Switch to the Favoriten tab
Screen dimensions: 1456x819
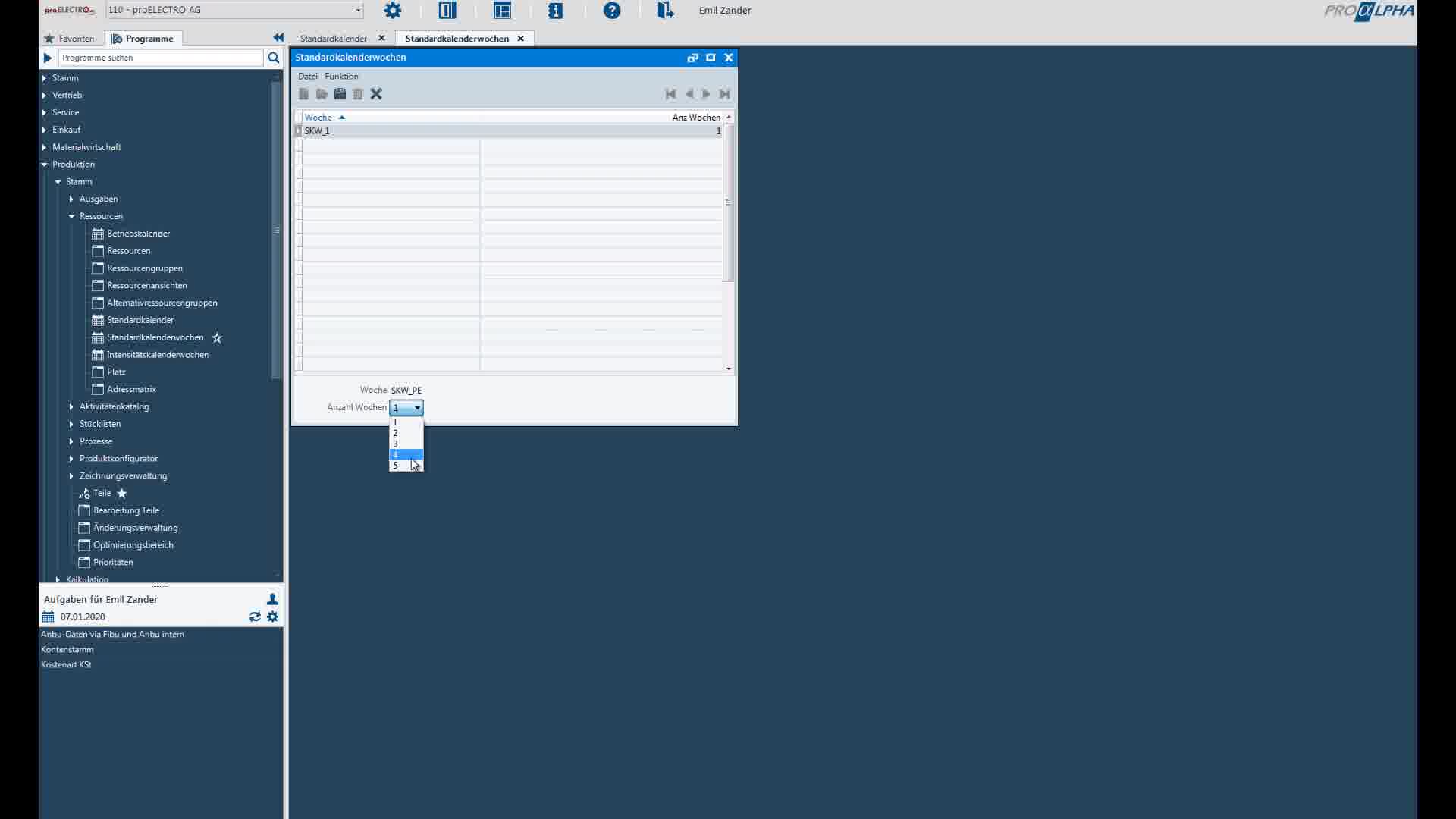point(69,39)
